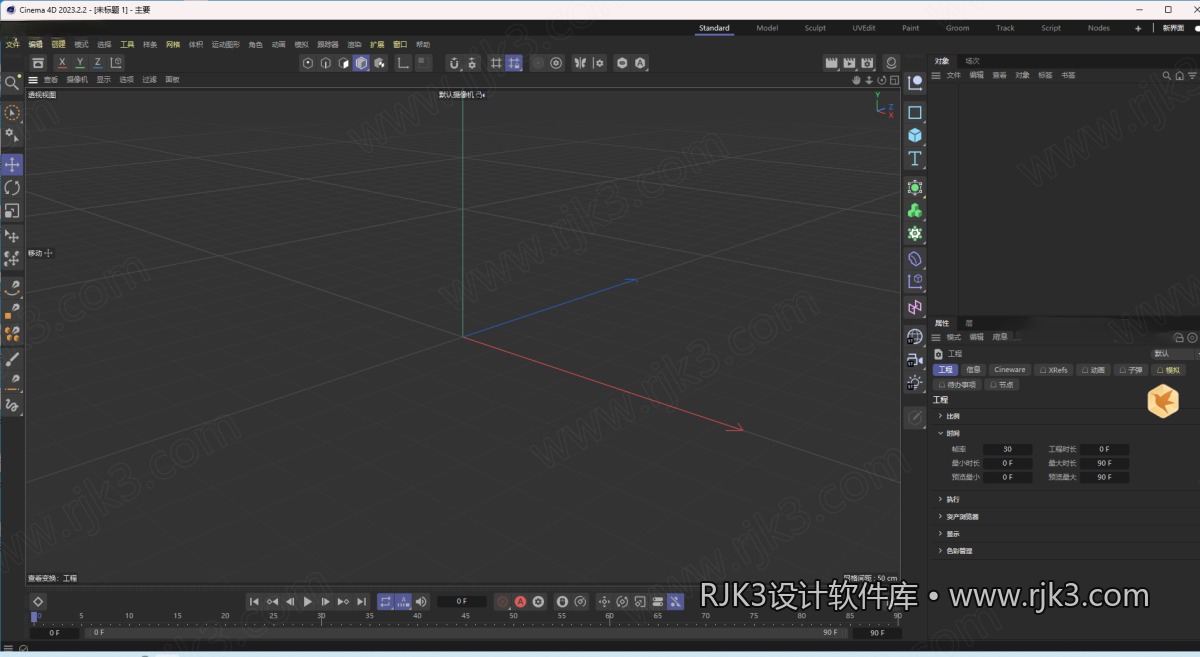Select the Live Selection tool
The width and height of the screenshot is (1200, 657).
12,113
